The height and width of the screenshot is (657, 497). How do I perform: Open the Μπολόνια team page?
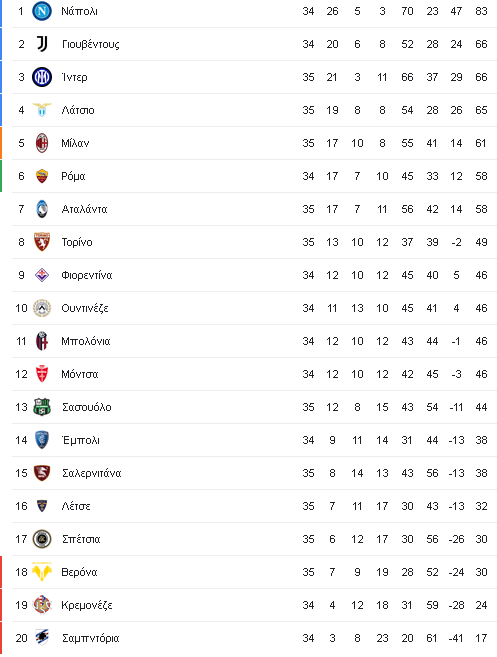(85, 341)
